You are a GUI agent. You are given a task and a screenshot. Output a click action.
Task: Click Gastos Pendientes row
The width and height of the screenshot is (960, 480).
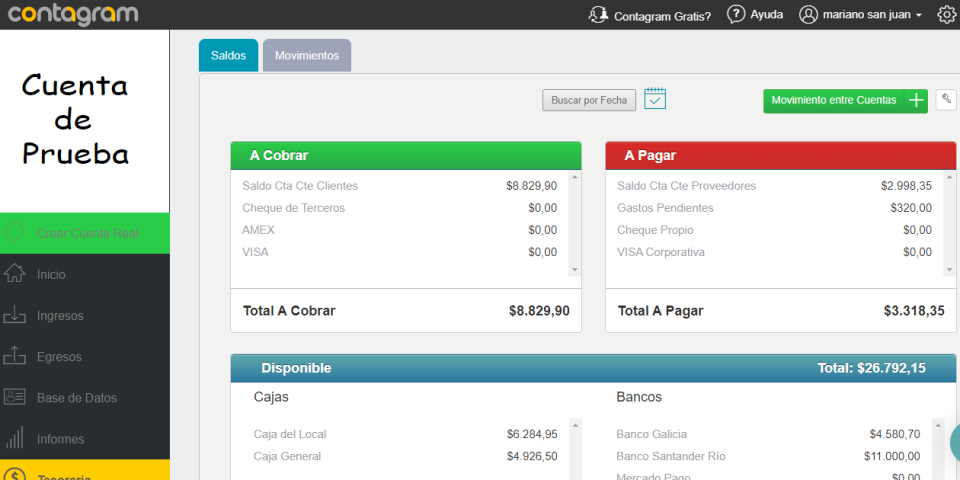point(774,208)
